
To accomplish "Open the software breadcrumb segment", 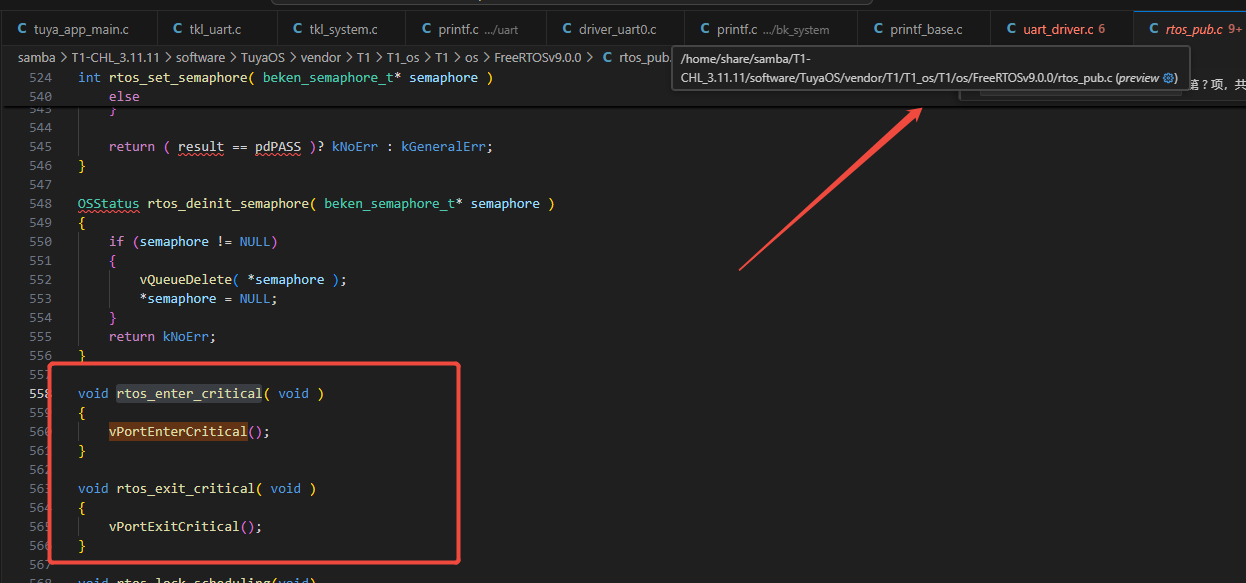I will coord(200,57).
